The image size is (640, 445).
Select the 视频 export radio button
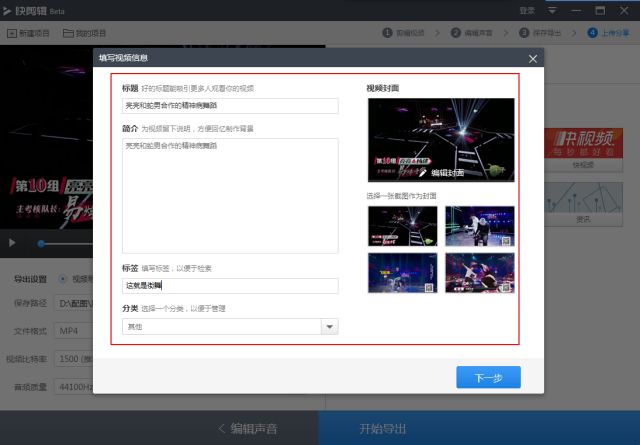(62, 279)
